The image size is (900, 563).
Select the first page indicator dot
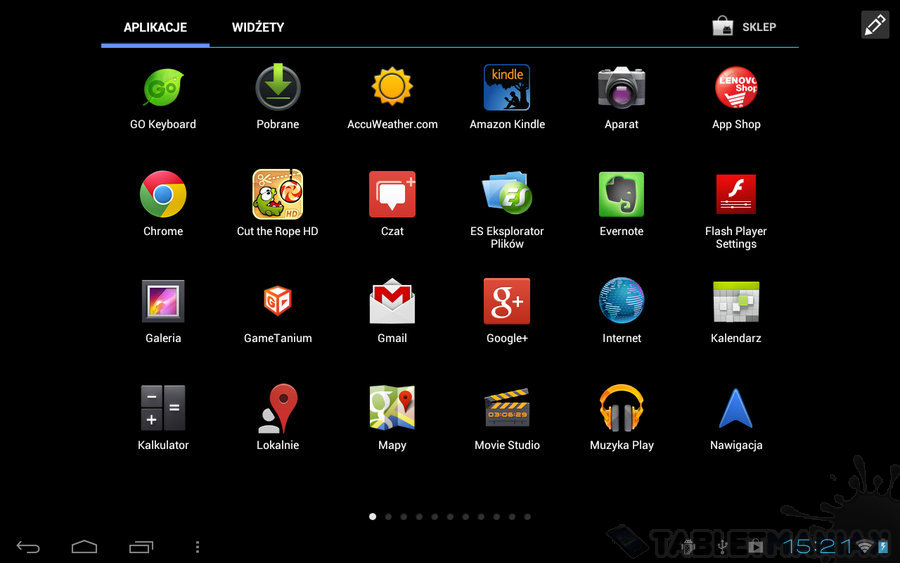click(x=373, y=517)
